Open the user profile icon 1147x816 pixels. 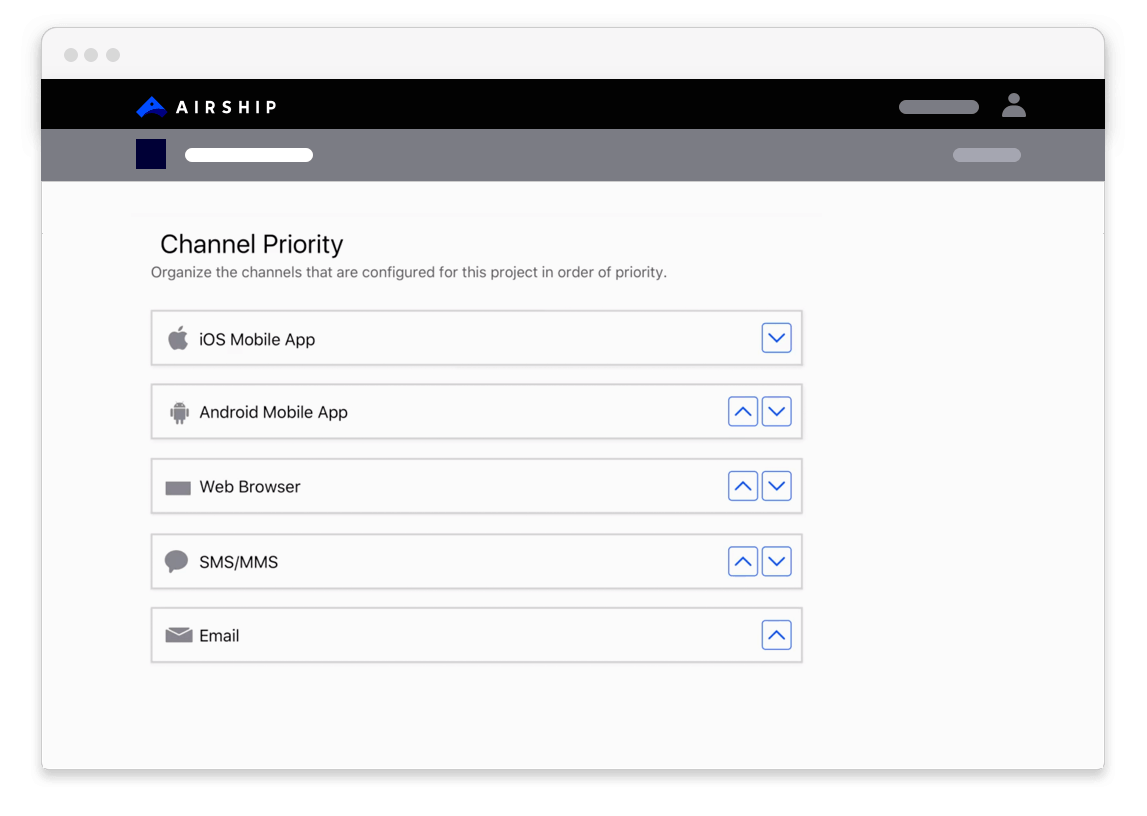point(1014,105)
